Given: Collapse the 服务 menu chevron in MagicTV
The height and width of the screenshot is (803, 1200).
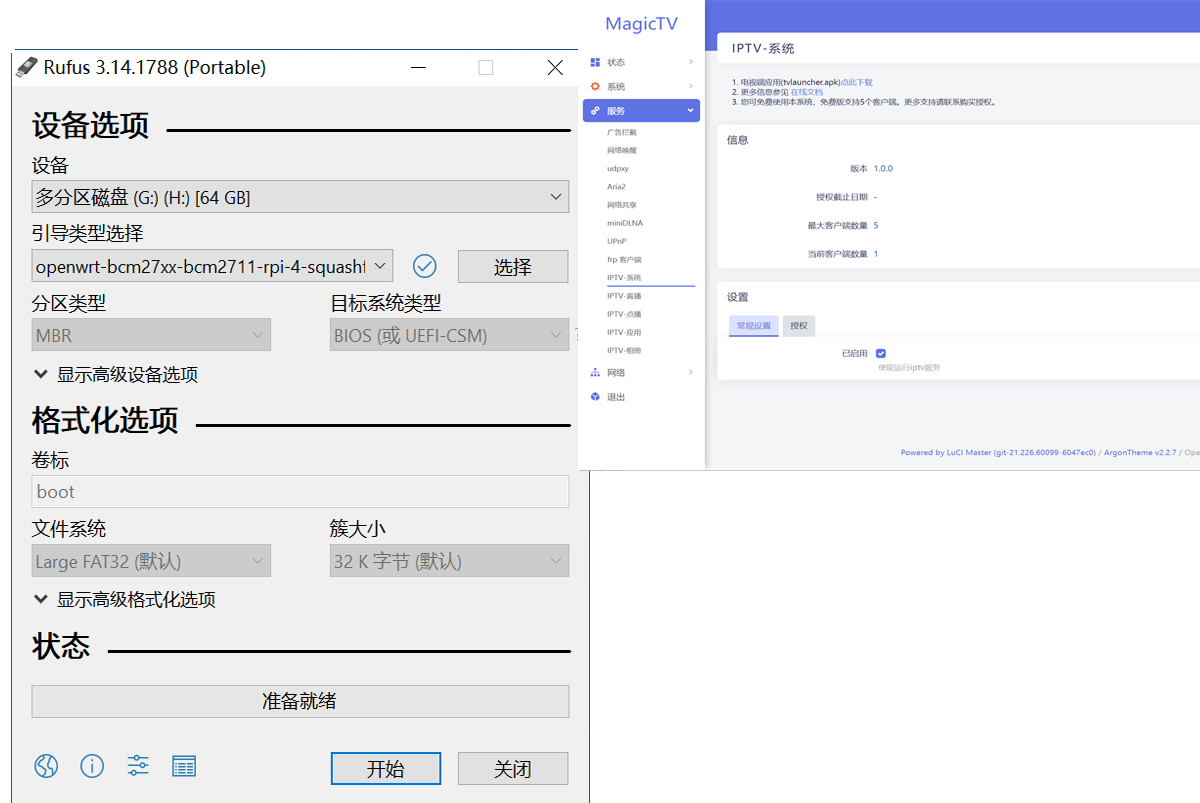Looking at the screenshot, I should tap(690, 111).
